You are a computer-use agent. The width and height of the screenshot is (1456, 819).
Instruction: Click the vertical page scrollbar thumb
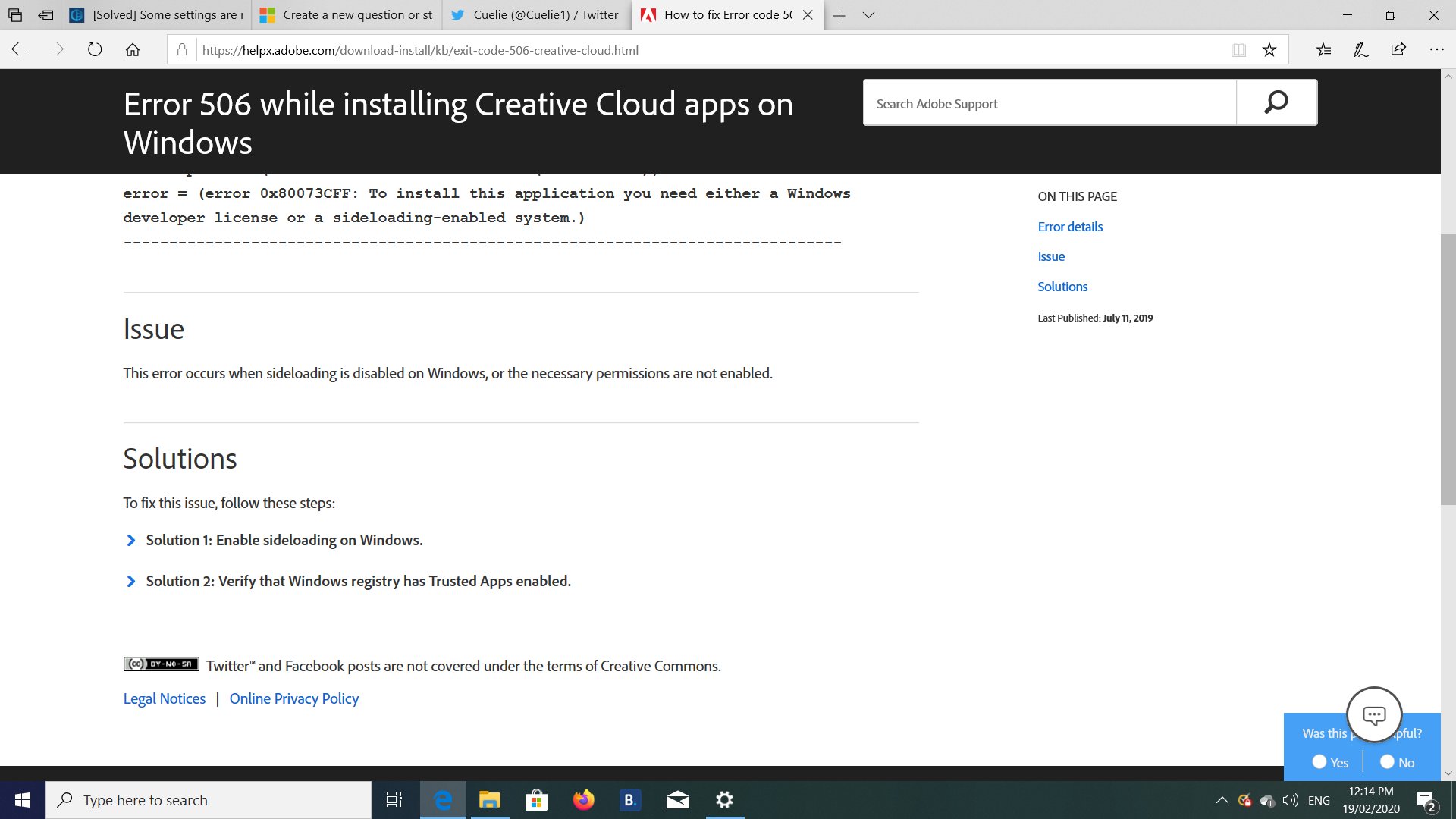tap(1448, 369)
